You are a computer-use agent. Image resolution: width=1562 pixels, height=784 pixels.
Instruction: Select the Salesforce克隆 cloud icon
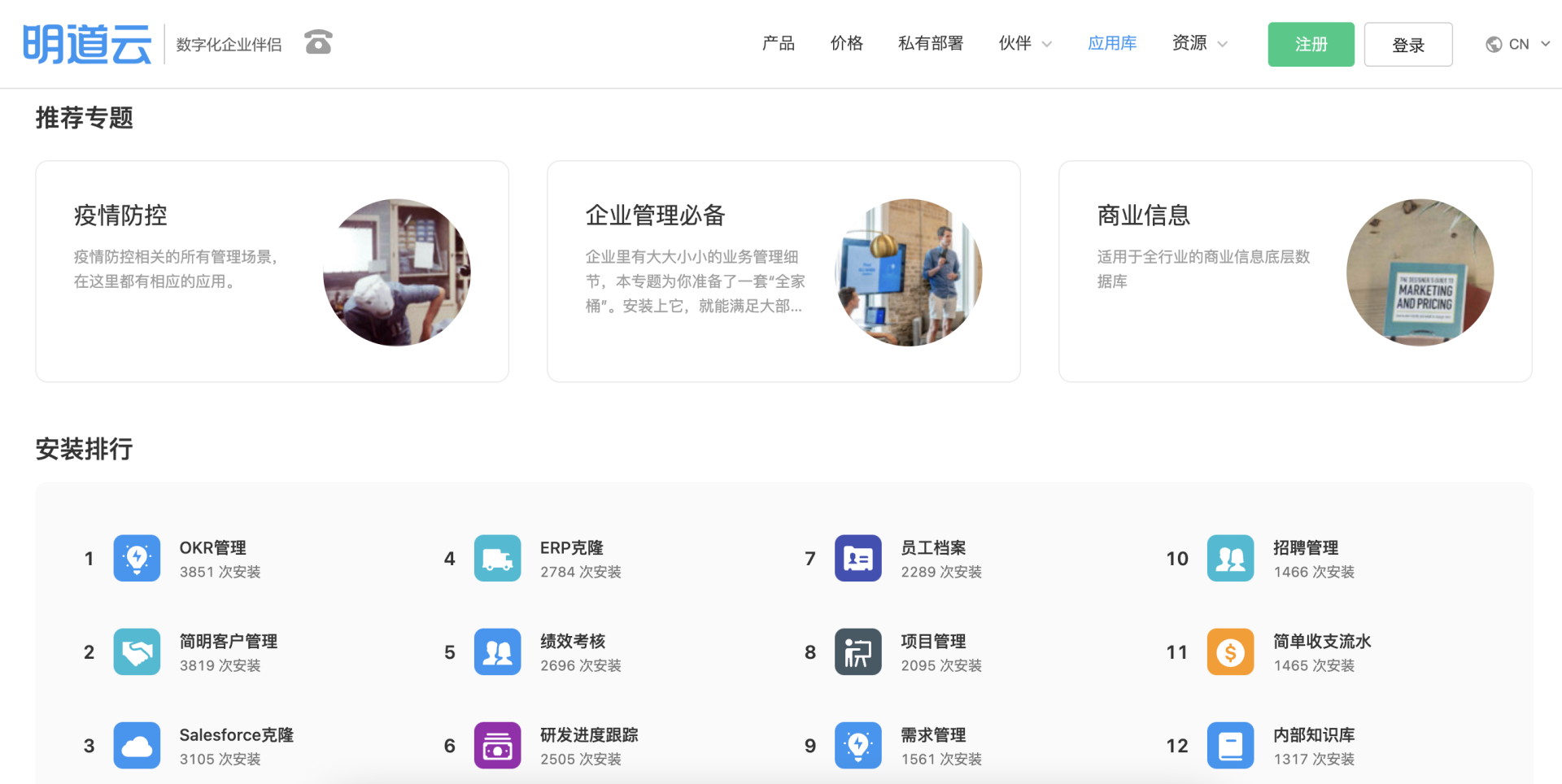coord(137,745)
